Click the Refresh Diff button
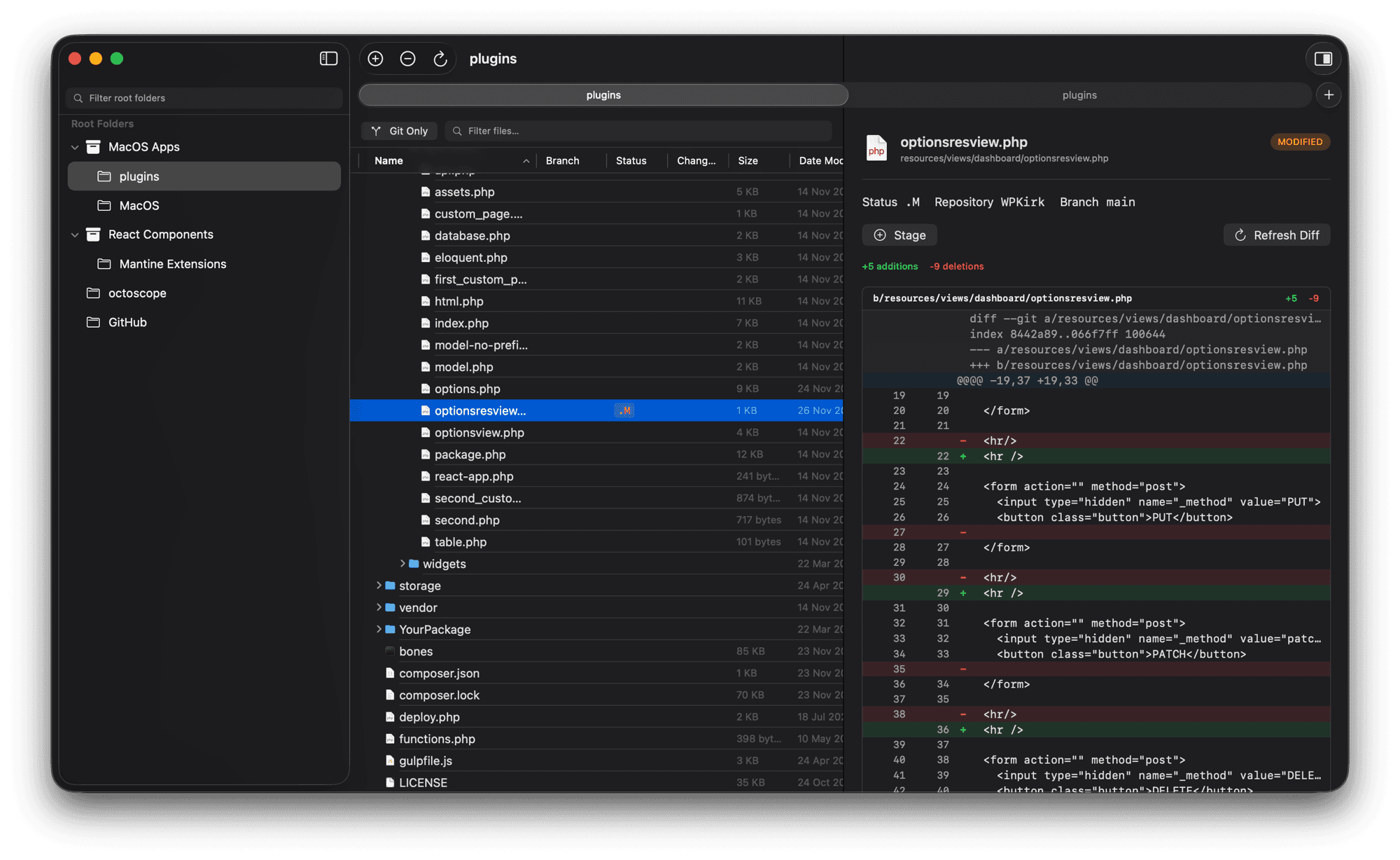This screenshot has width=1400, height=860. [x=1277, y=235]
